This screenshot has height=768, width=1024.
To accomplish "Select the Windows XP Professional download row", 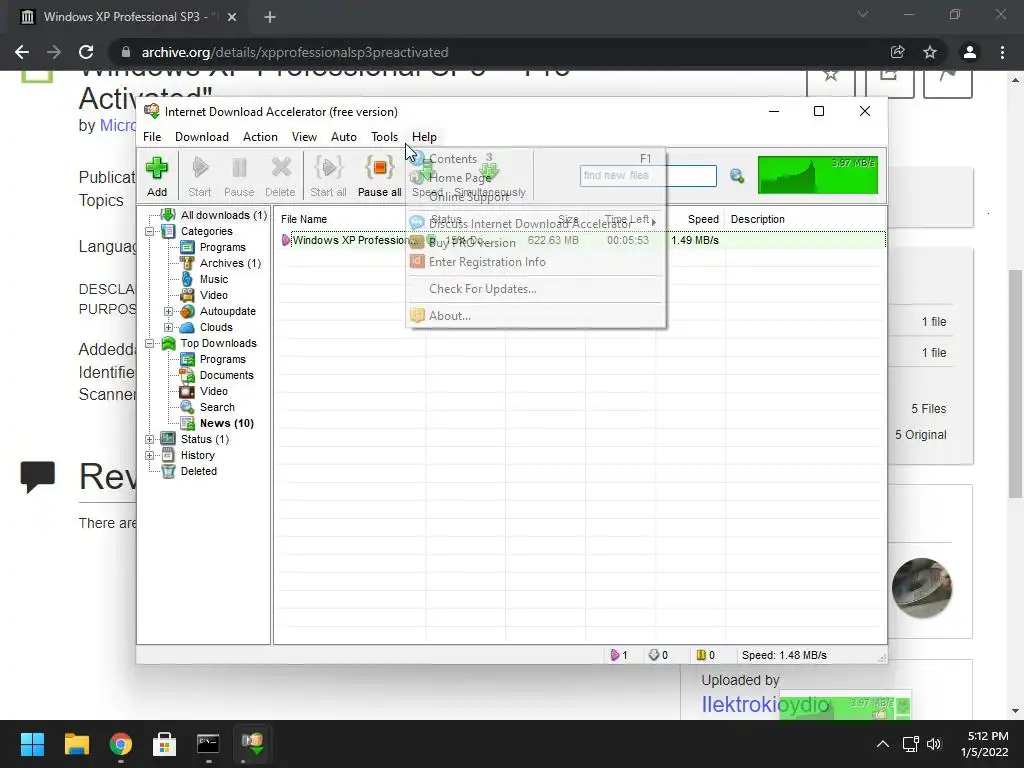I will 581,240.
